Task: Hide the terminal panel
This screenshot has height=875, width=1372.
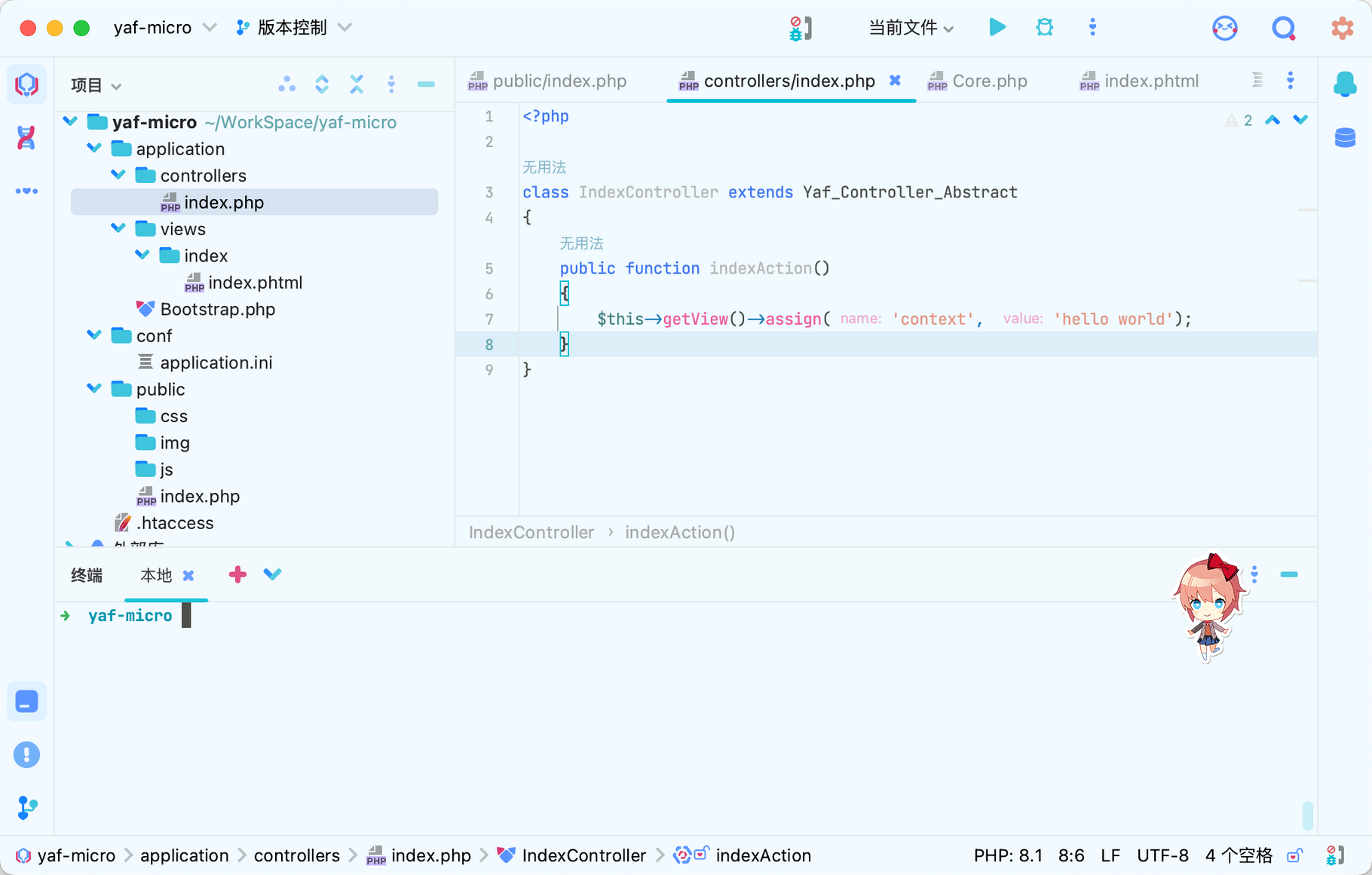Action: click(1289, 574)
